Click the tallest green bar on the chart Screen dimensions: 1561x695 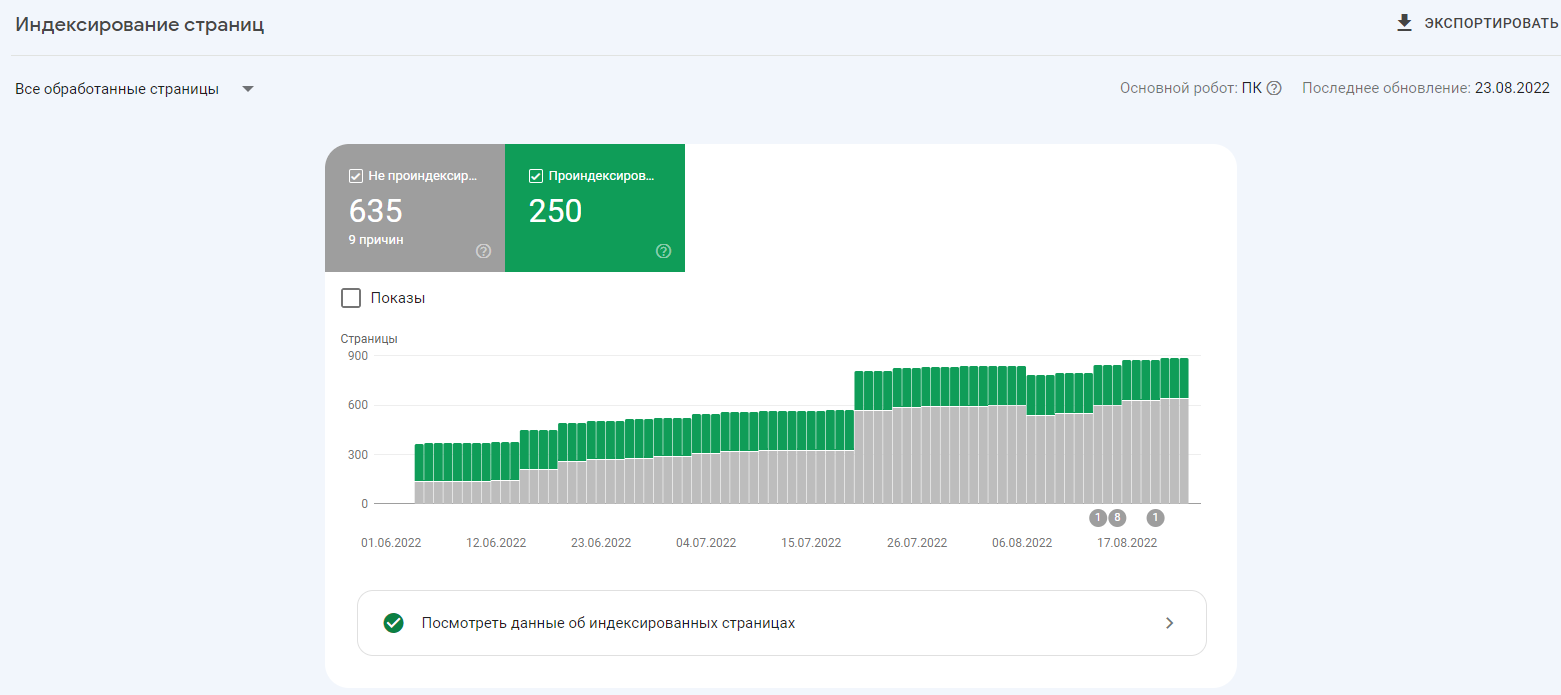click(1183, 380)
